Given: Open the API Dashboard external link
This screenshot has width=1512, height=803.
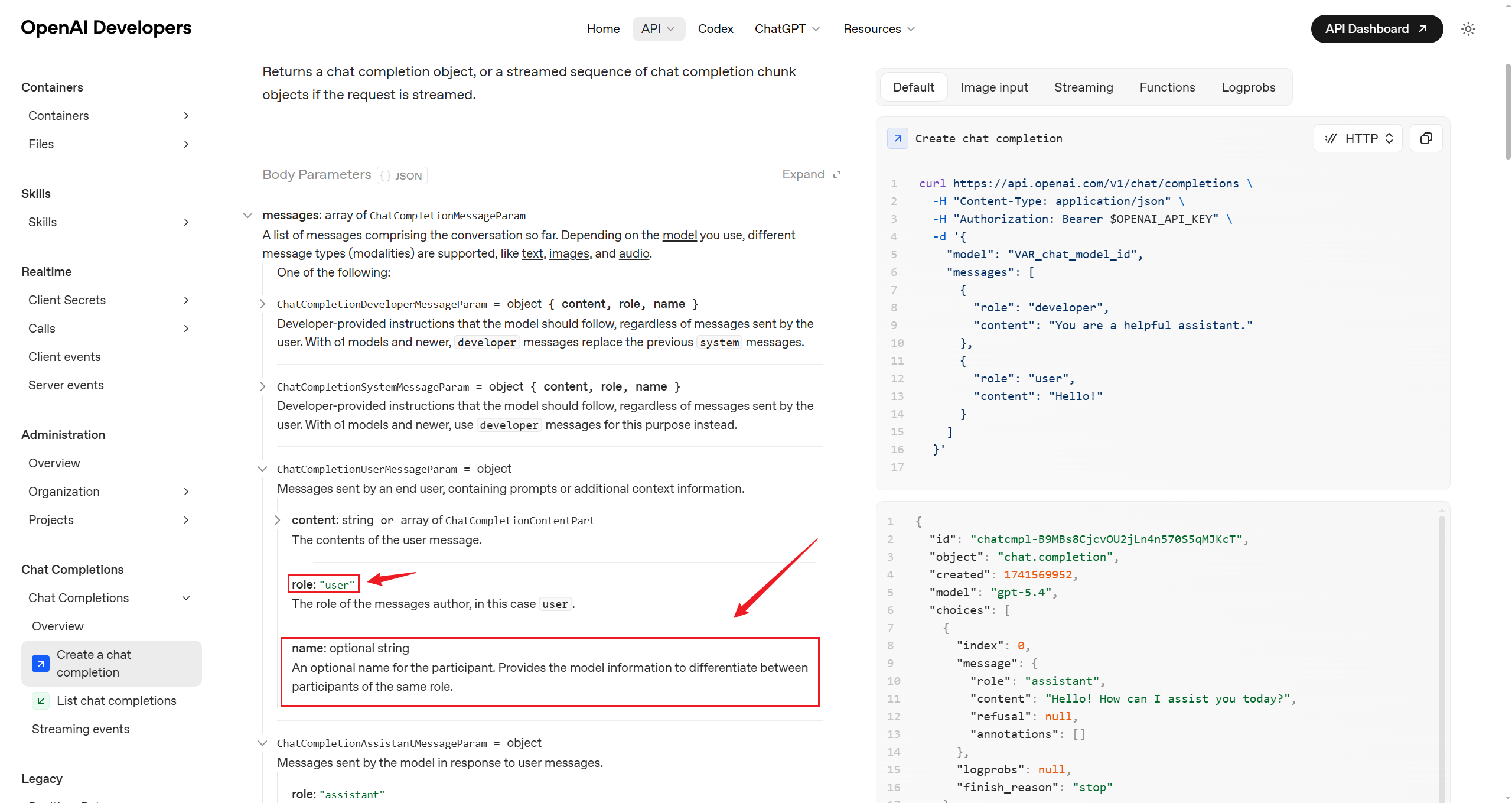Looking at the screenshot, I should 1377,29.
